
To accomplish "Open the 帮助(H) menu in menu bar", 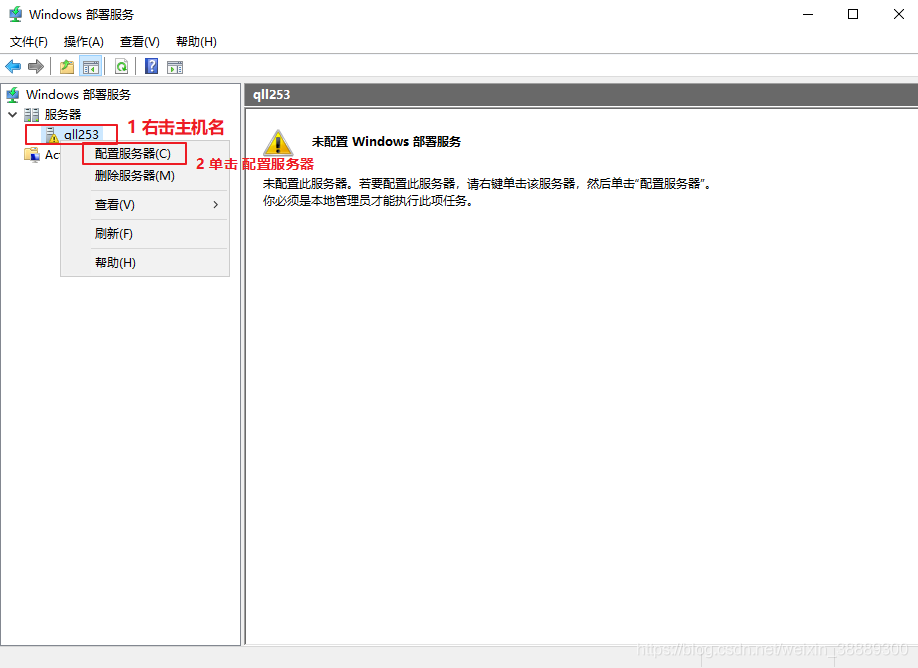I will pos(196,42).
